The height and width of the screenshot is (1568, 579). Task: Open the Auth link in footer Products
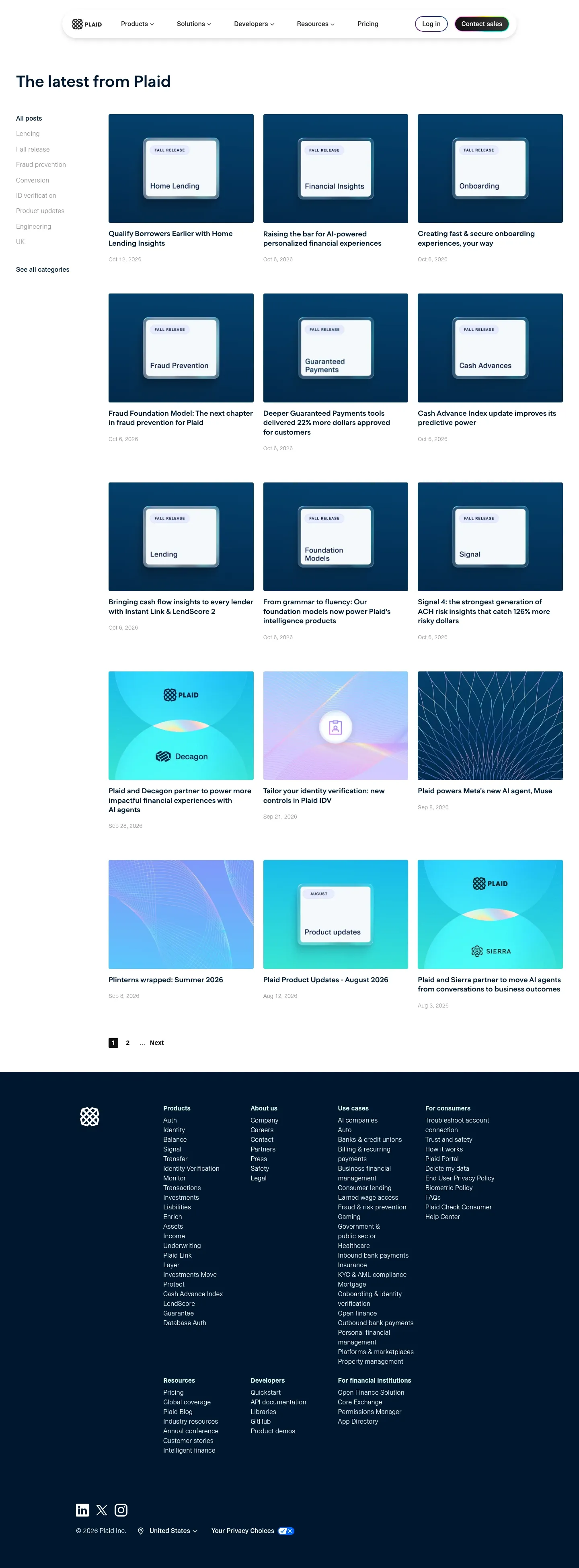pos(170,1121)
